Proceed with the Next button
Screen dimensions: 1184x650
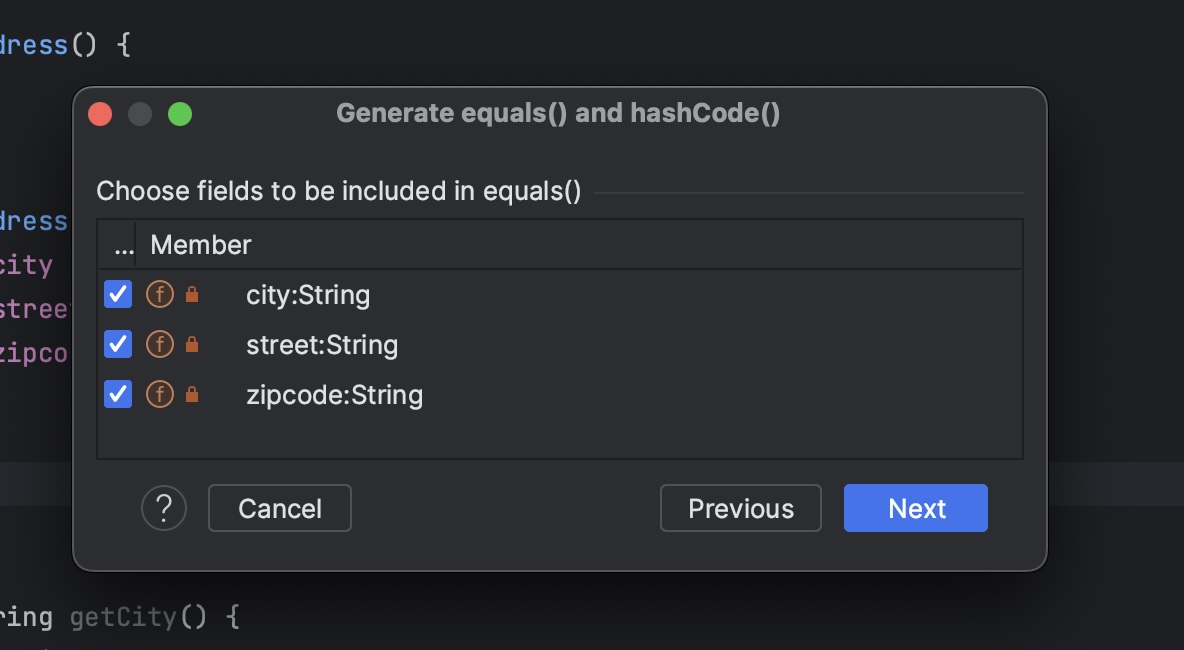(916, 508)
